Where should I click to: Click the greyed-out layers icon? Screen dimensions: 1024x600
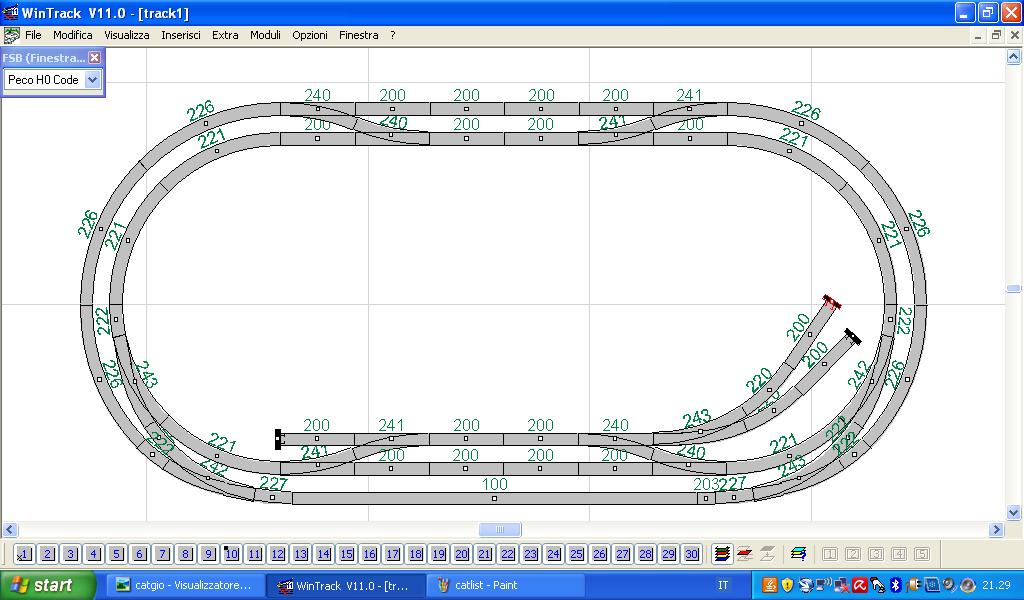click(x=767, y=554)
